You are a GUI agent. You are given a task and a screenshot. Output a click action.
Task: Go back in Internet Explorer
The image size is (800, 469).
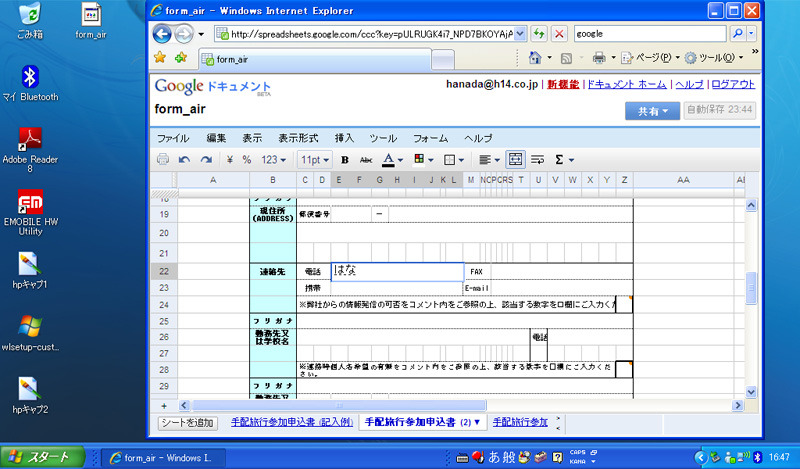click(x=162, y=34)
